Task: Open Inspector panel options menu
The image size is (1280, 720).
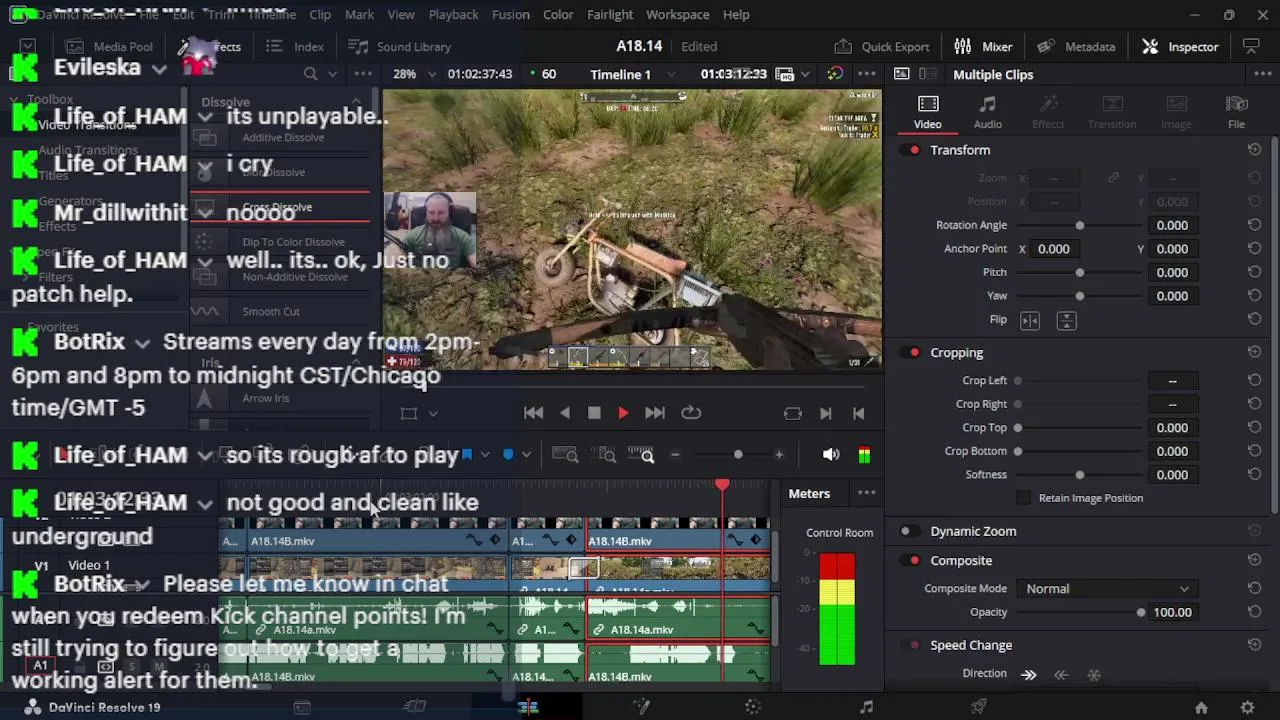Action: [1261, 74]
